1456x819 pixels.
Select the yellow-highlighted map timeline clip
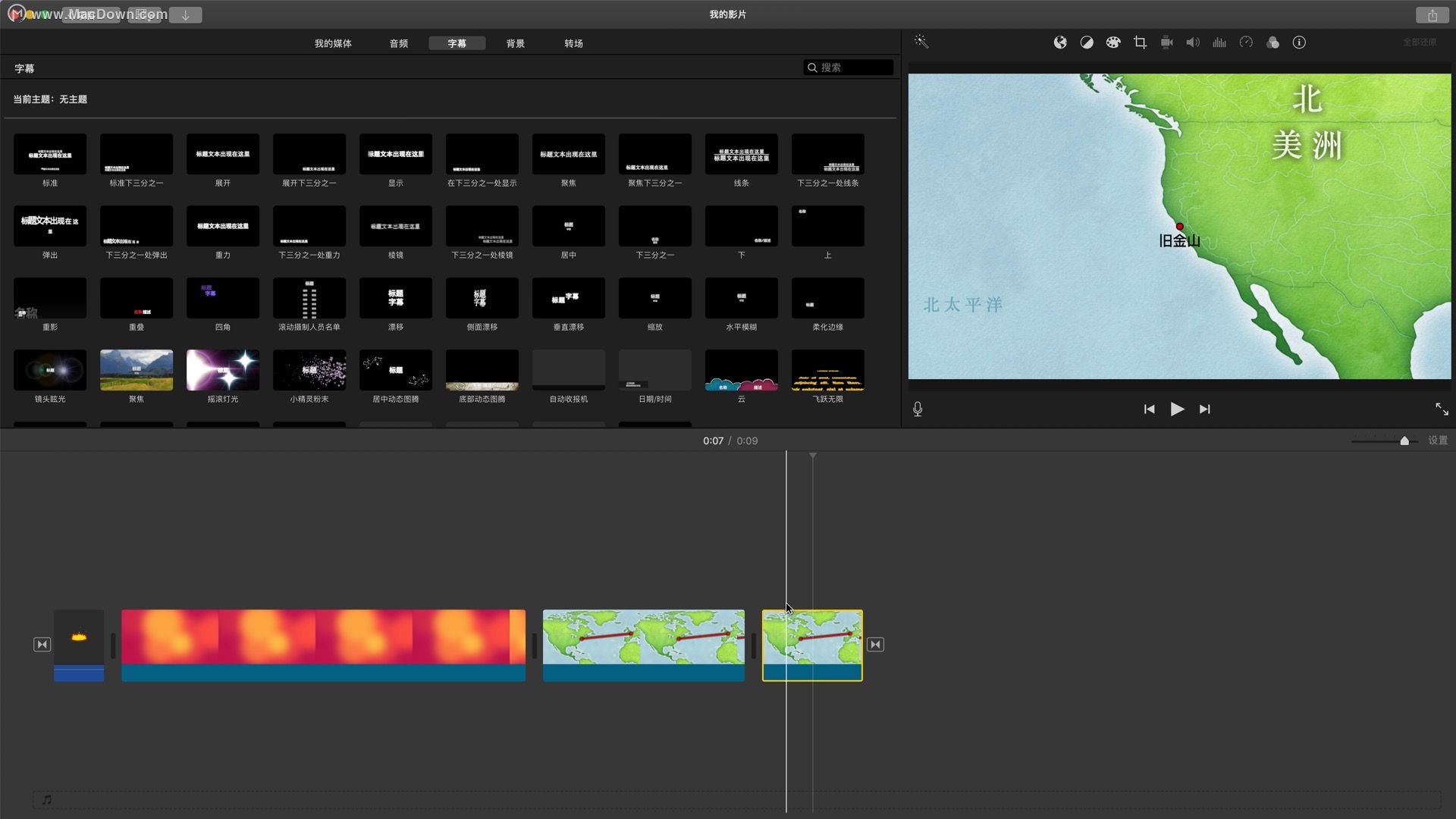pos(812,645)
